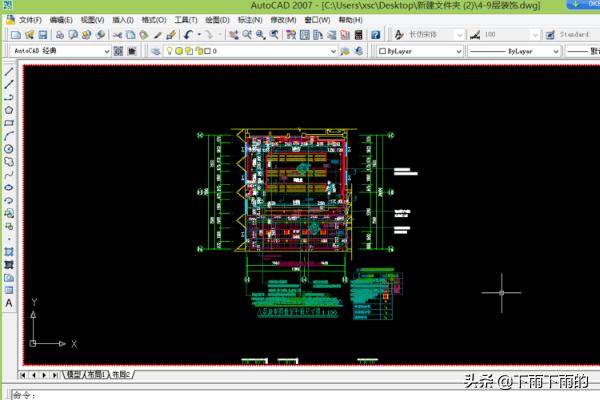This screenshot has width=600, height=400.
Task: Open the 格式(O) menu
Action: click(x=154, y=20)
